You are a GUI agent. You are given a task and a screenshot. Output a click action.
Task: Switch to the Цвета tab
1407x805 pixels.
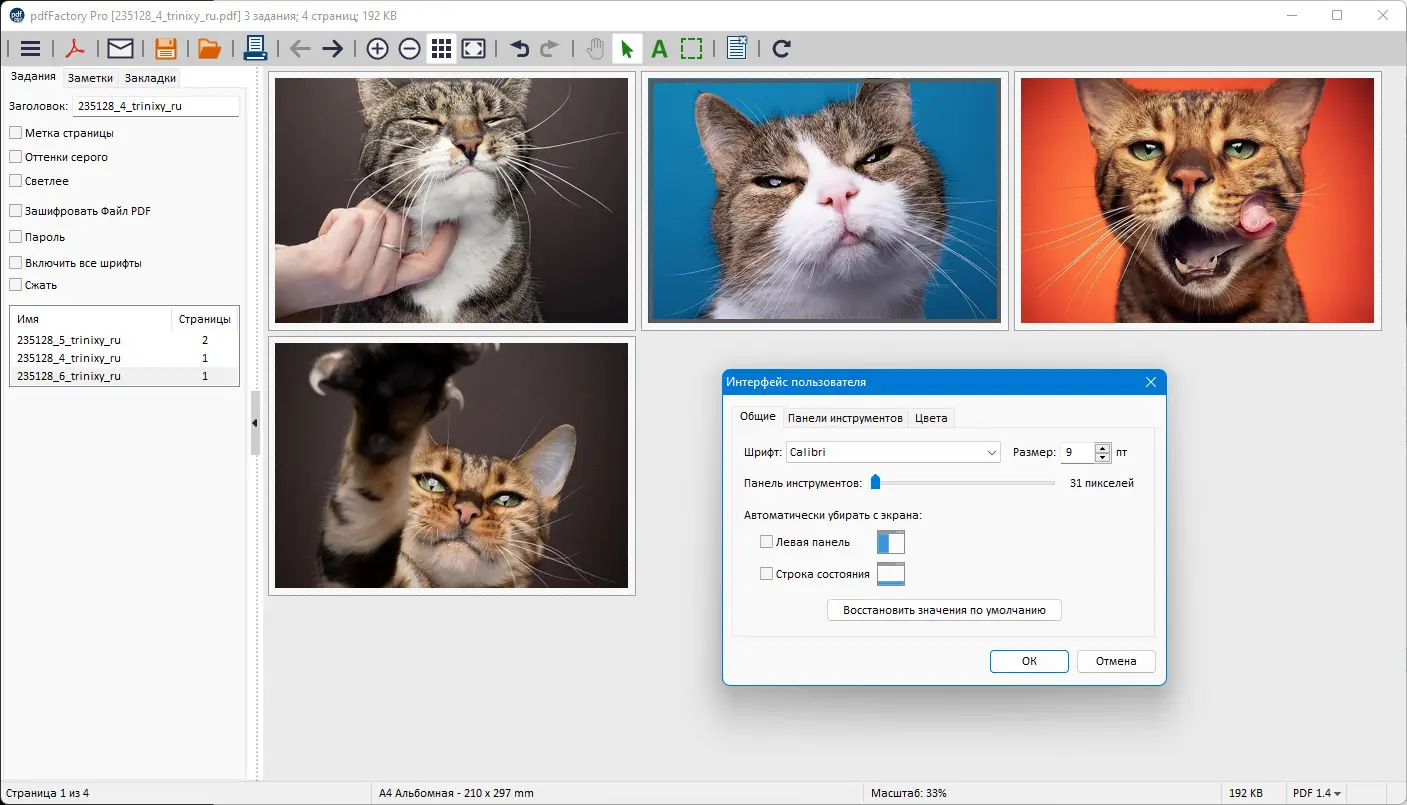[931, 418]
